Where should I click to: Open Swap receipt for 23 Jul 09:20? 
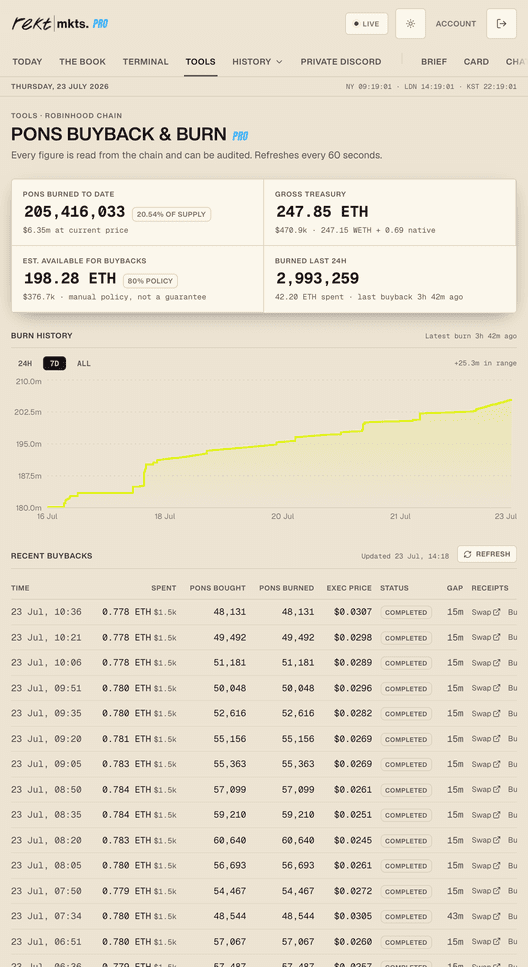tap(486, 739)
